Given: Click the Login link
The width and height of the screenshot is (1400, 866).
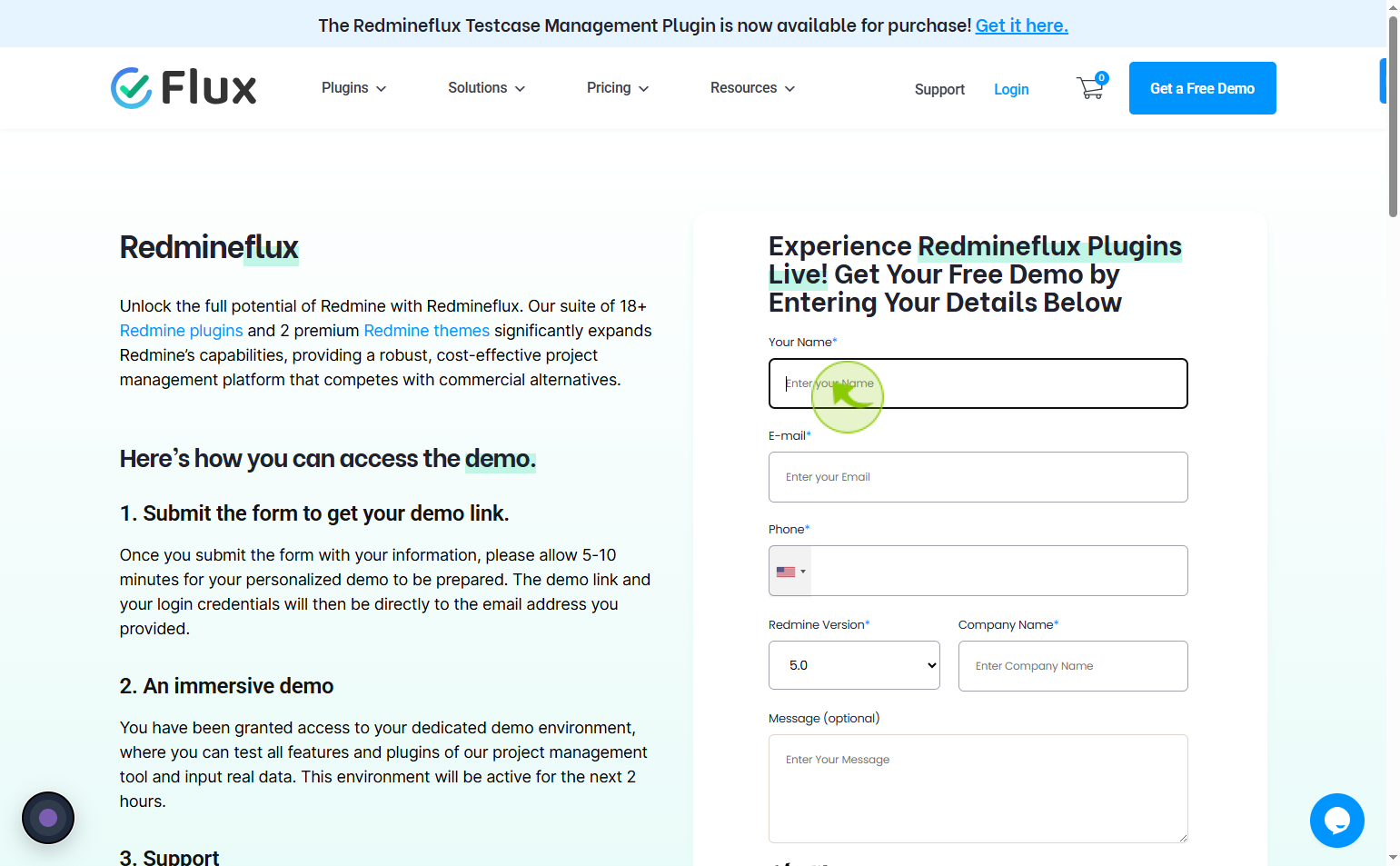Looking at the screenshot, I should (x=1011, y=89).
